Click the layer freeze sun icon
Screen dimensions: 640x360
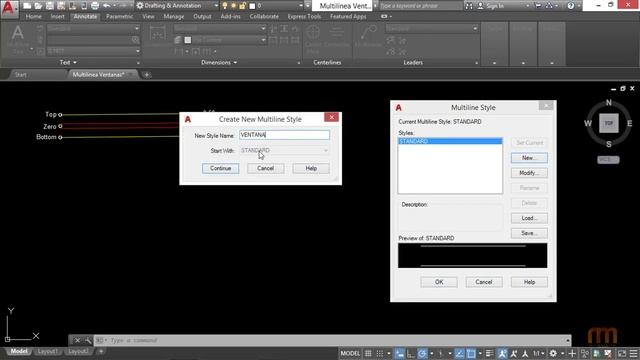[233, 6]
